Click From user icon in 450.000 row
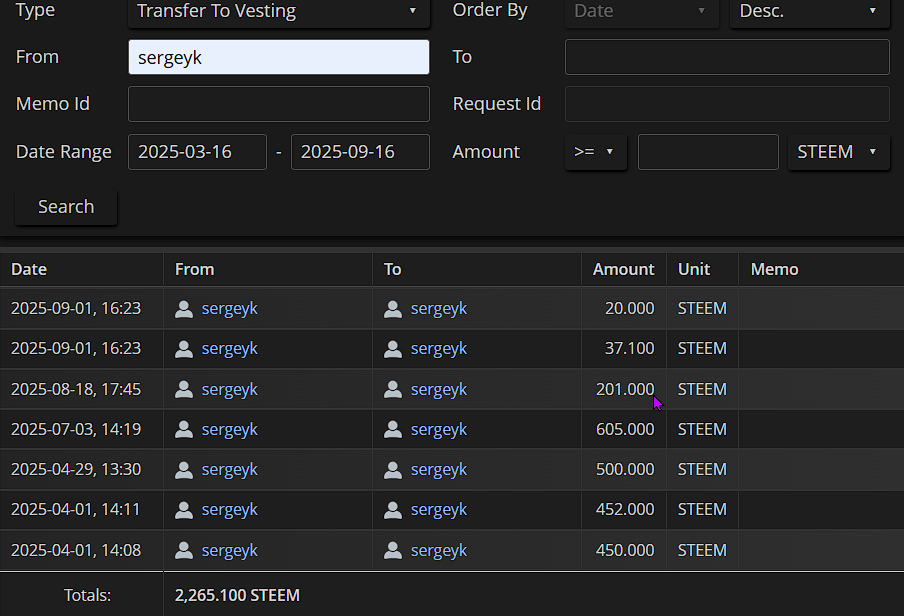 [x=184, y=550]
